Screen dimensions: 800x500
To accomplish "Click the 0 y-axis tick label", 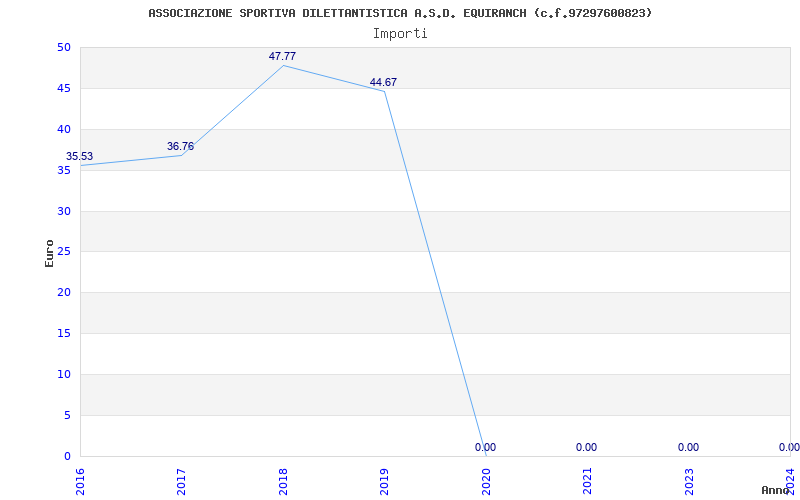I will coord(67,456).
